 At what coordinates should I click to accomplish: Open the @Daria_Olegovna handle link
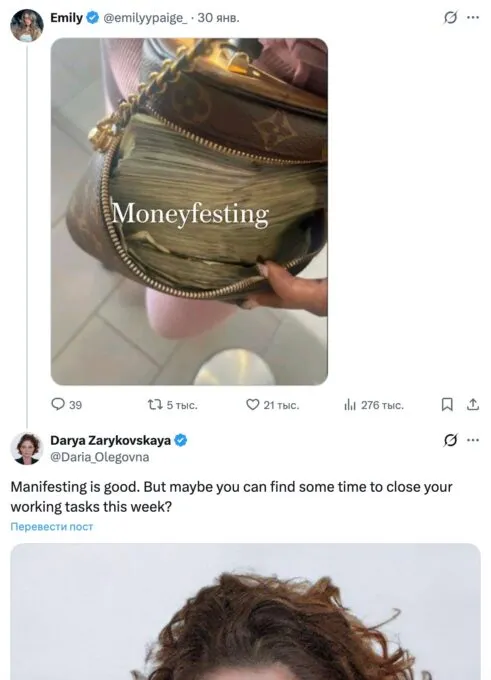tap(100, 457)
